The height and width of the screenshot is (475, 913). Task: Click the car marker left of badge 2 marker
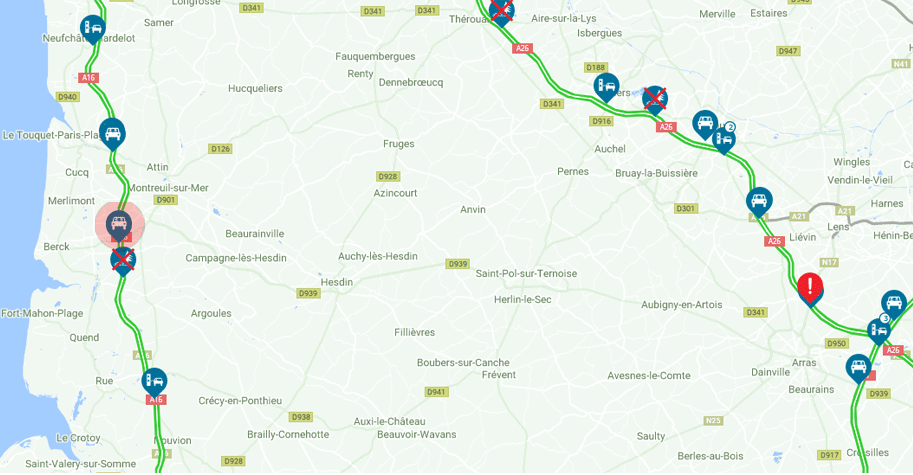[x=705, y=124]
